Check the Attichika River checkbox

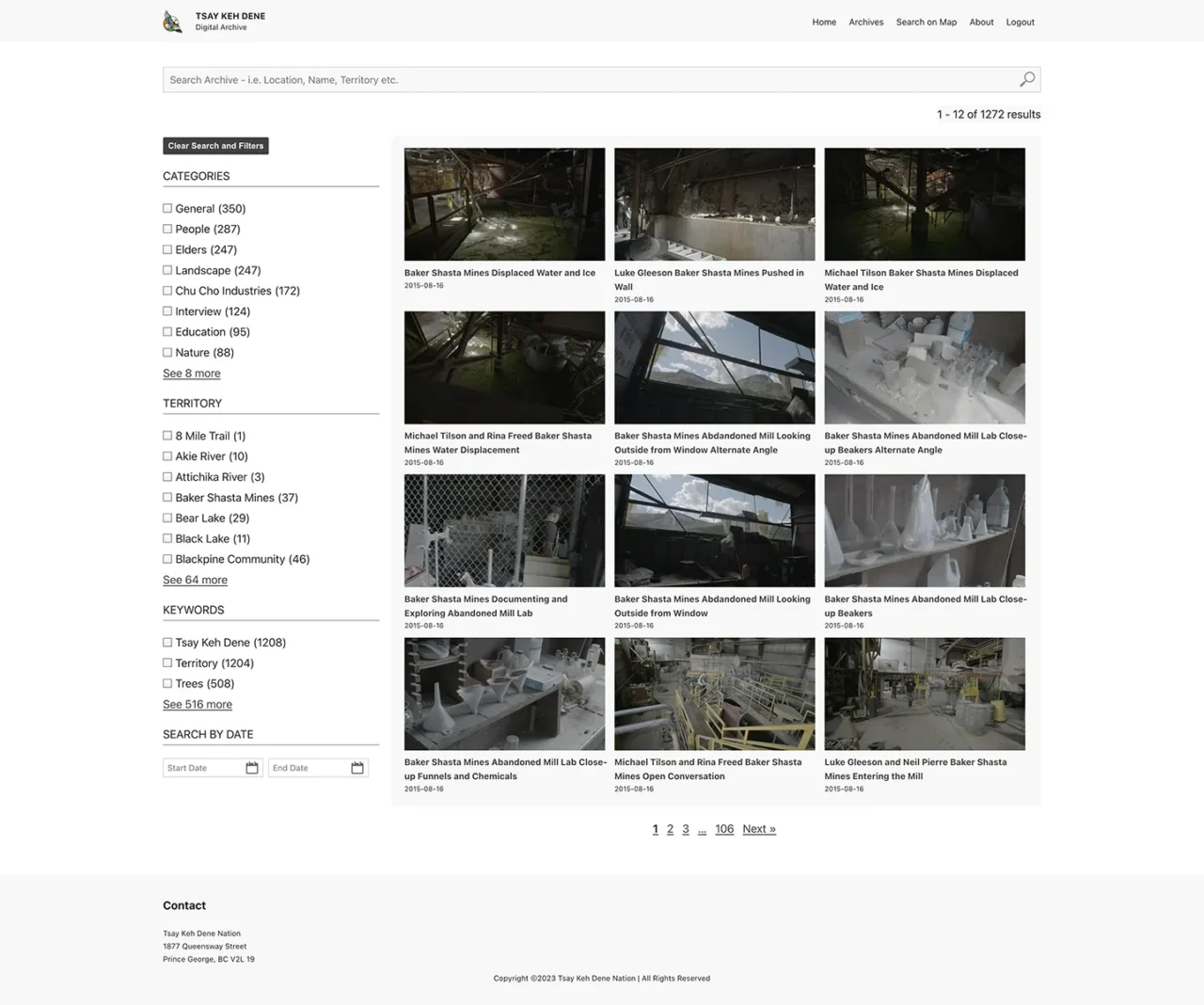tap(167, 477)
